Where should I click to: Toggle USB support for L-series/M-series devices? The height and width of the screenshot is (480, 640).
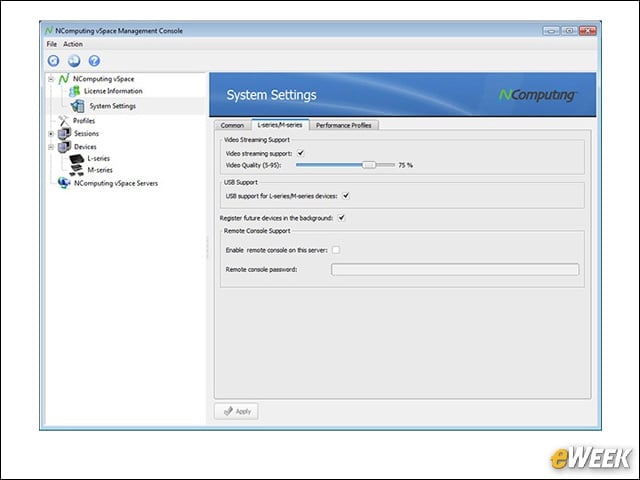(346, 196)
